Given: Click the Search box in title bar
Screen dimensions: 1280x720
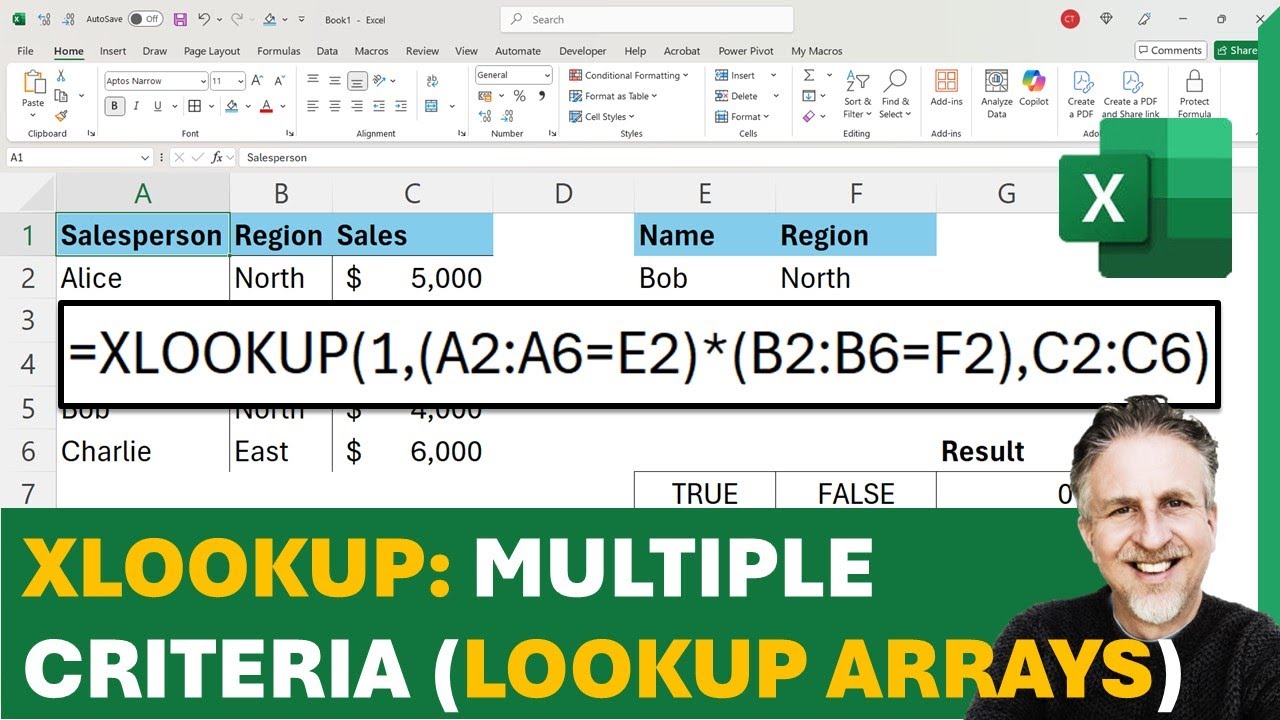Looking at the screenshot, I should [x=647, y=19].
